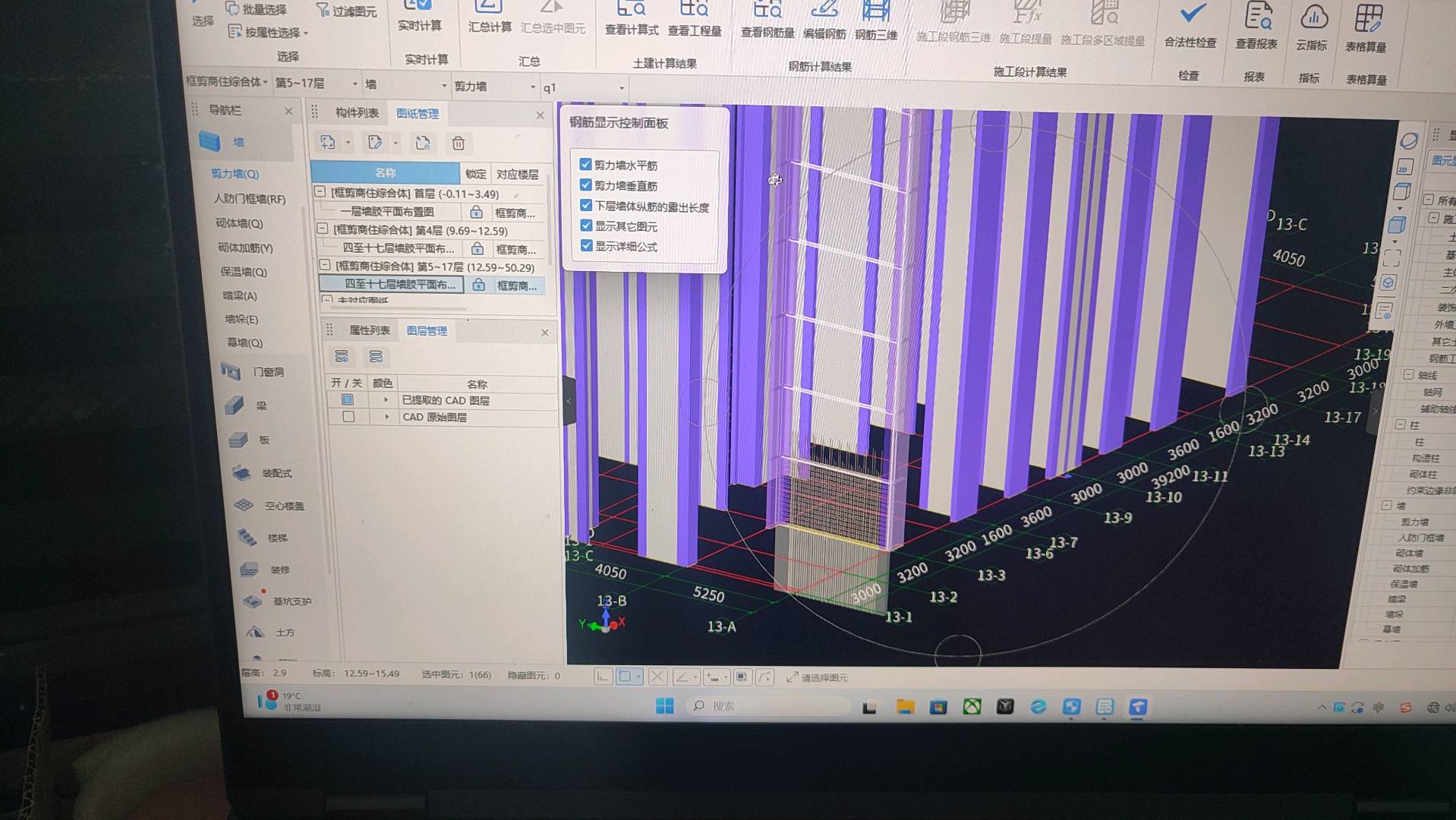This screenshot has width=1456, height=820.
Task: Launch the 编辑钢筋 rebar editor
Action: pos(824,22)
